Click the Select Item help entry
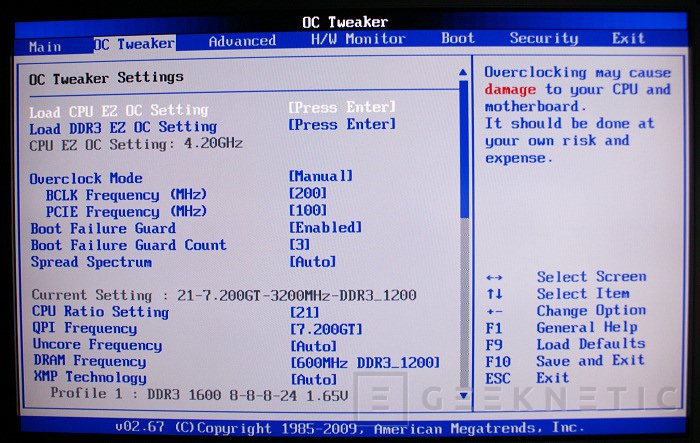Image resolution: width=700 pixels, height=443 pixels. pyautogui.click(x=558, y=294)
